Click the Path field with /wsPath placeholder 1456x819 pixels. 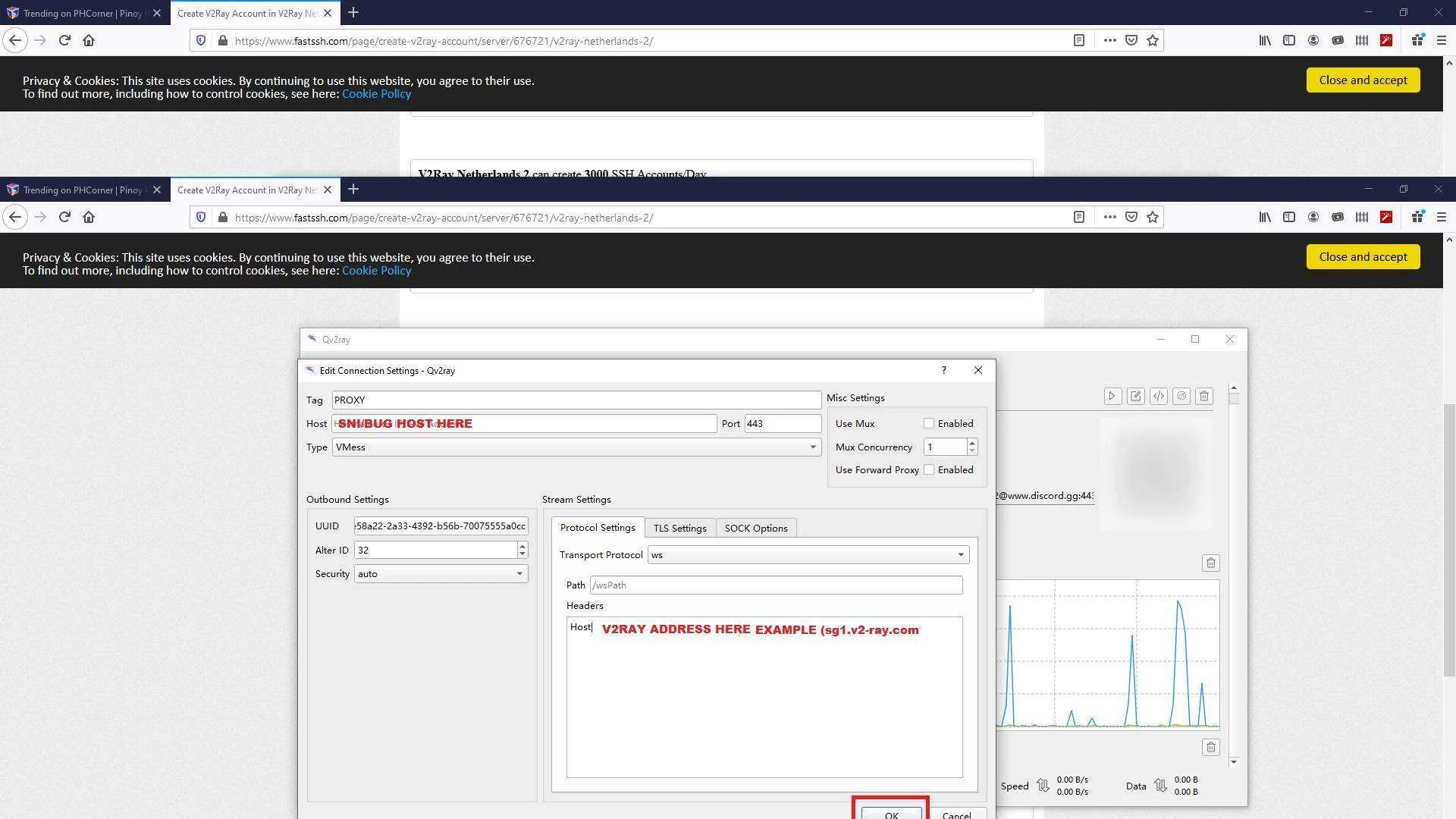pyautogui.click(x=776, y=585)
